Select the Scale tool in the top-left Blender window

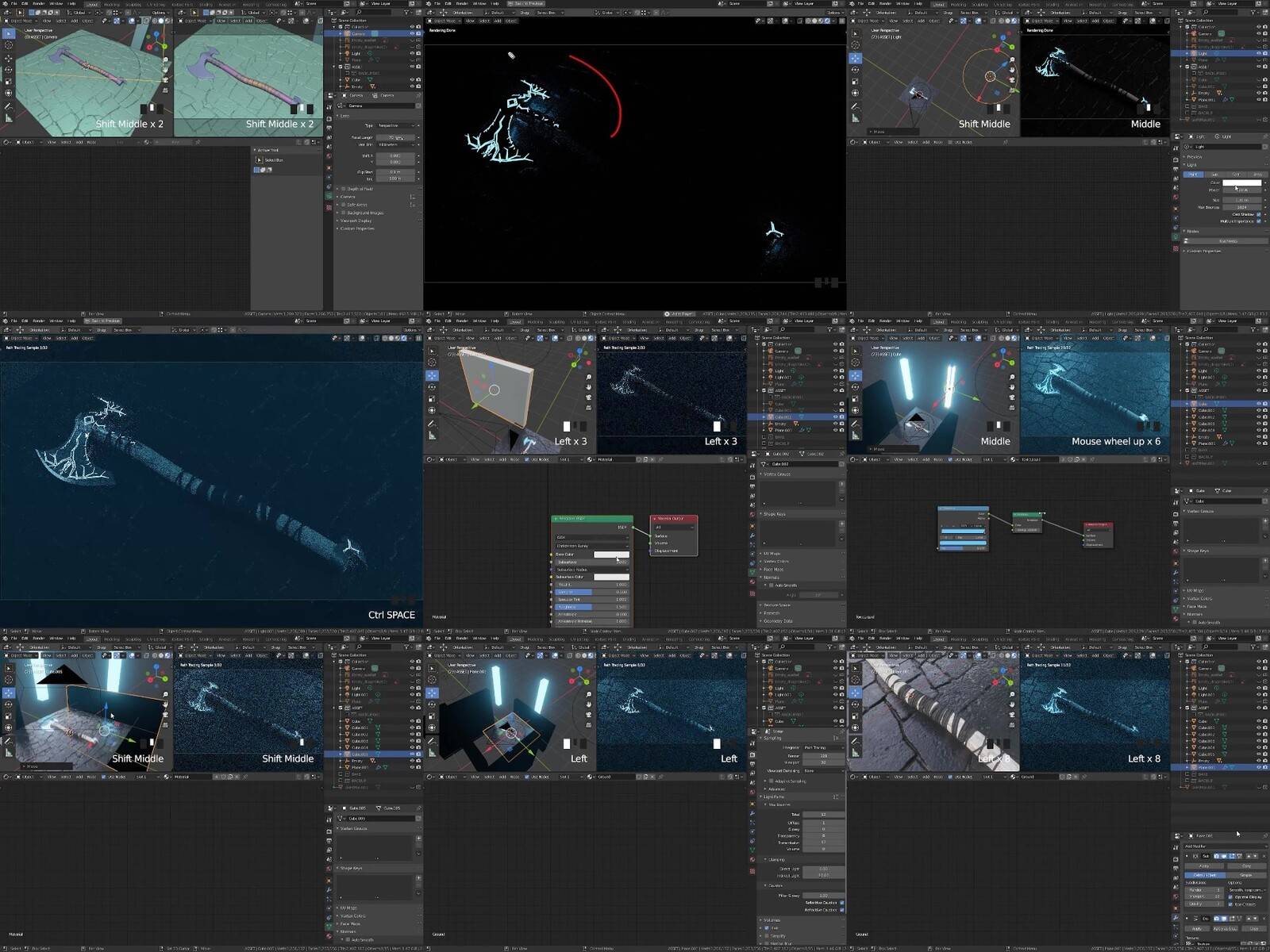pos(9,81)
